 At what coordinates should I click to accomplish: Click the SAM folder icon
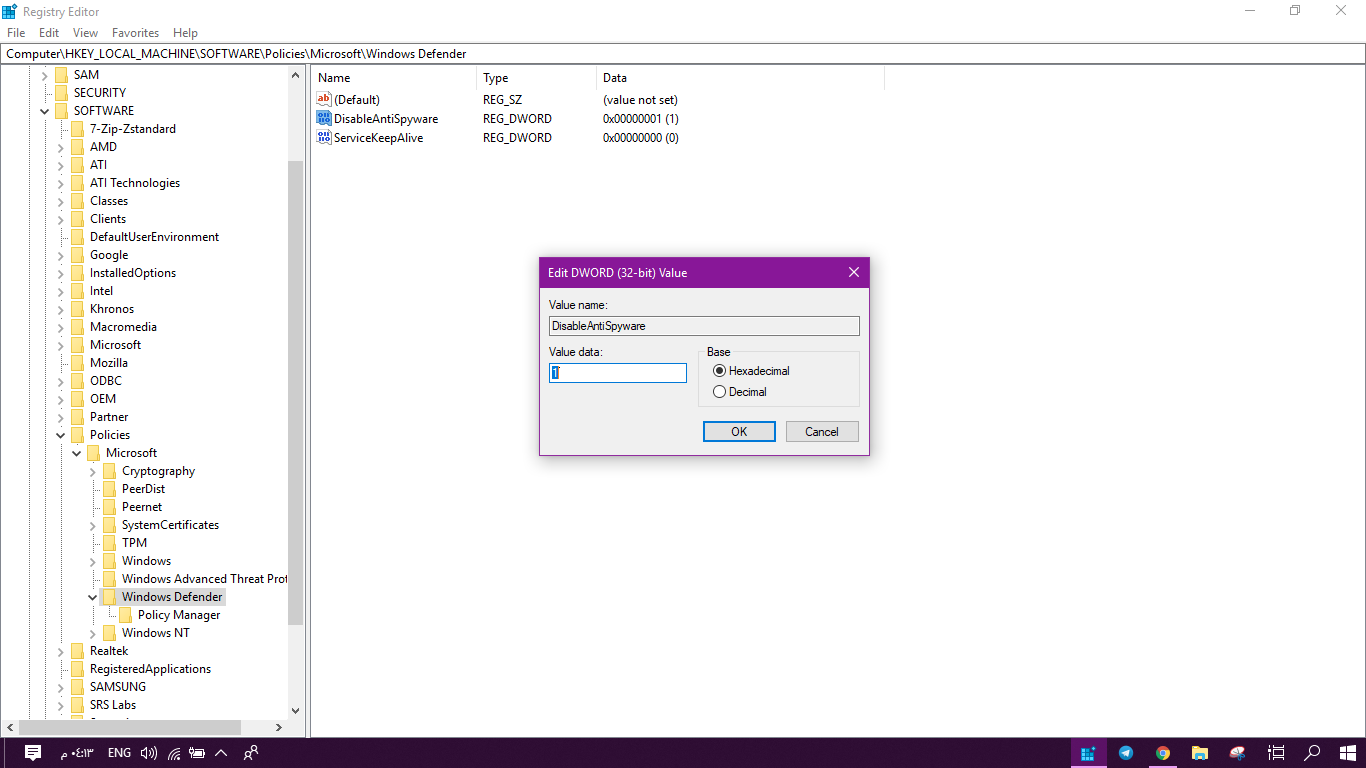pyautogui.click(x=61, y=75)
